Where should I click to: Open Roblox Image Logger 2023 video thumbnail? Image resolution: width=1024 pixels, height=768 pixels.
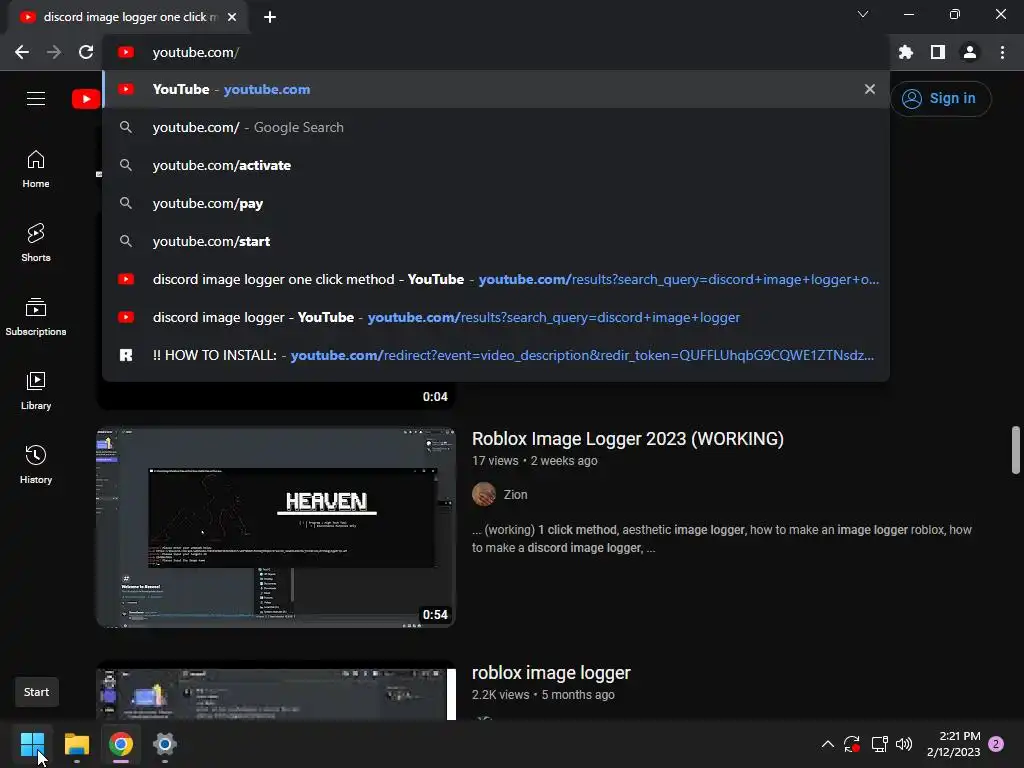[x=276, y=528]
